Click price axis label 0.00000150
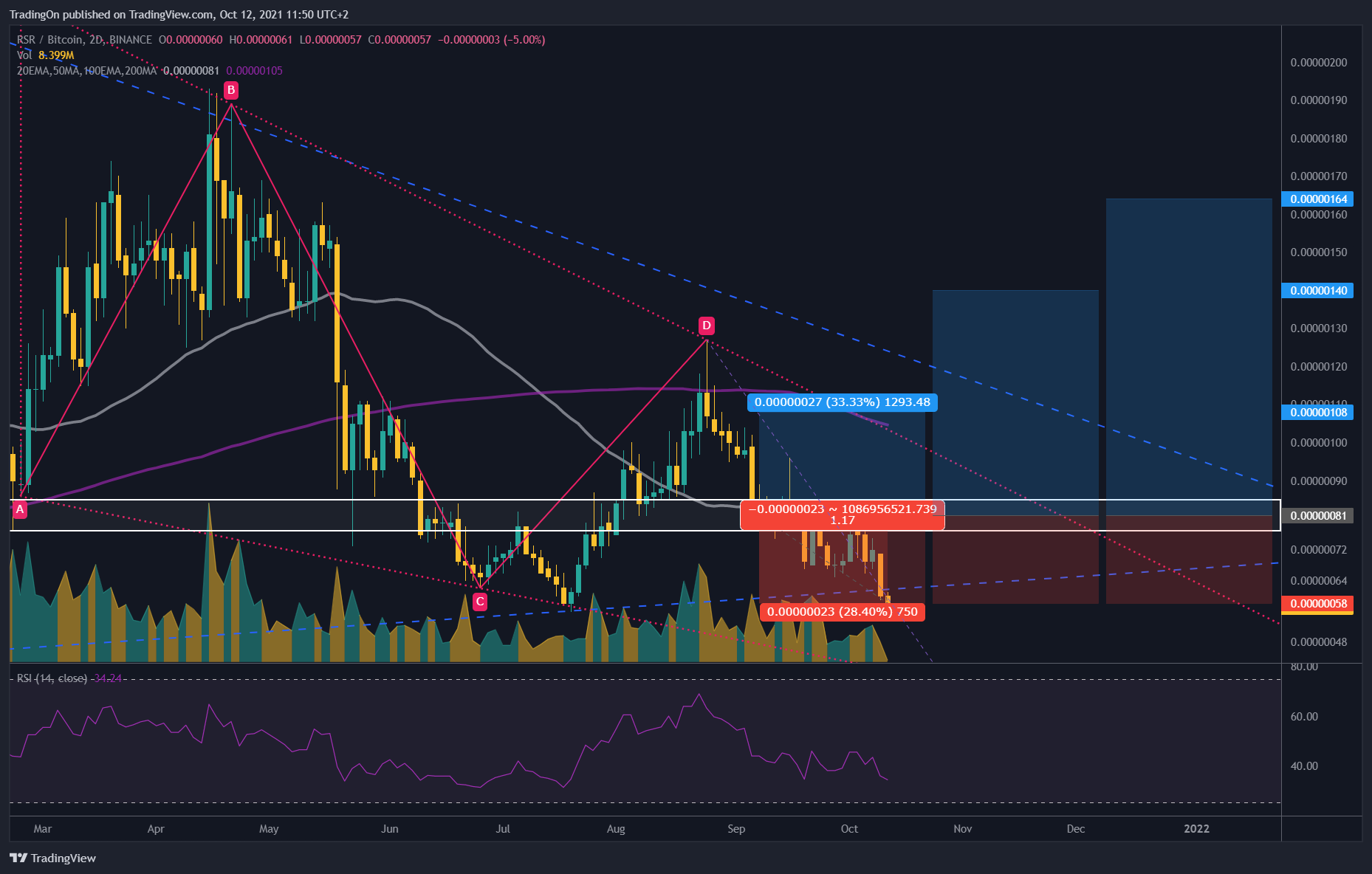 1319,252
